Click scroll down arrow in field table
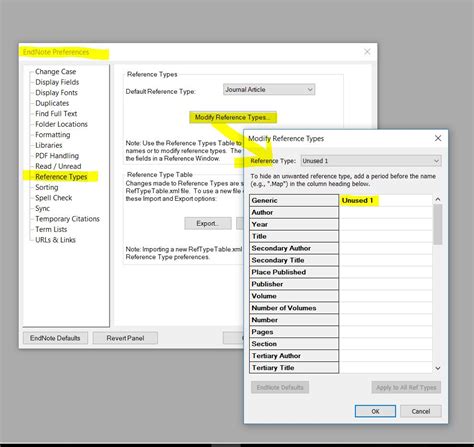The height and width of the screenshot is (447, 474). (438, 368)
